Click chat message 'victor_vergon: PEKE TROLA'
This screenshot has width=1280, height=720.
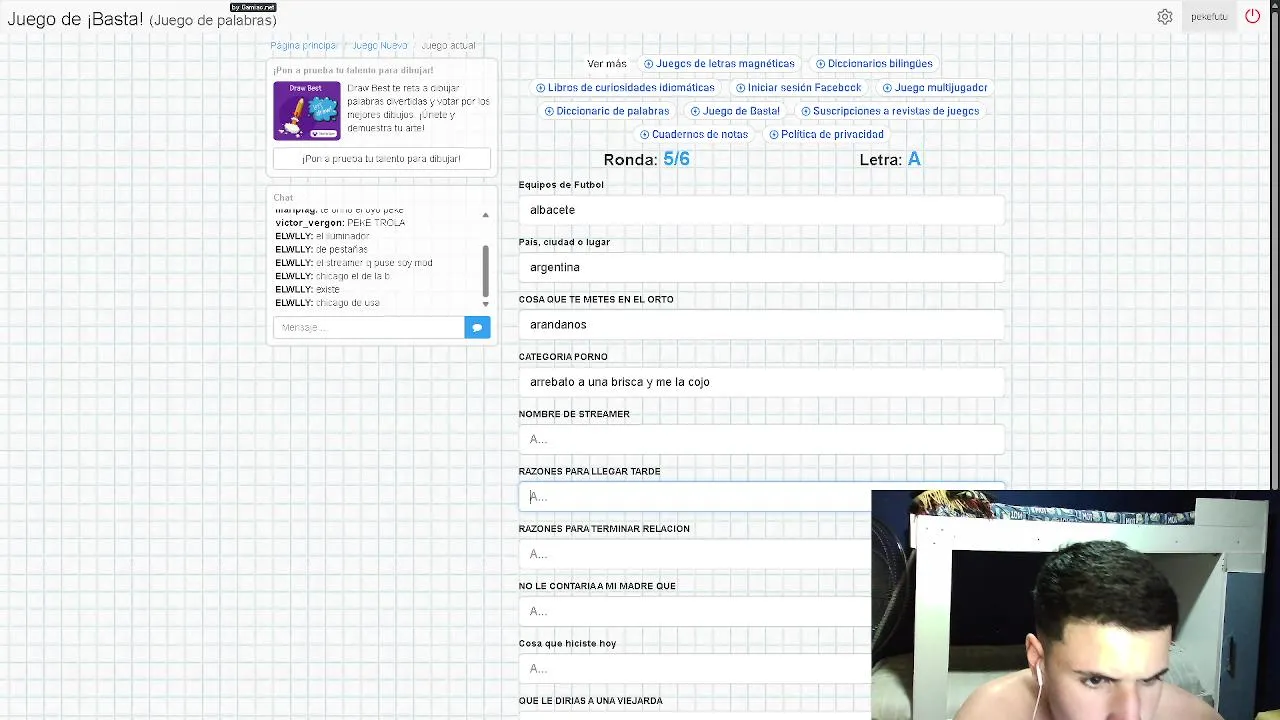340,223
